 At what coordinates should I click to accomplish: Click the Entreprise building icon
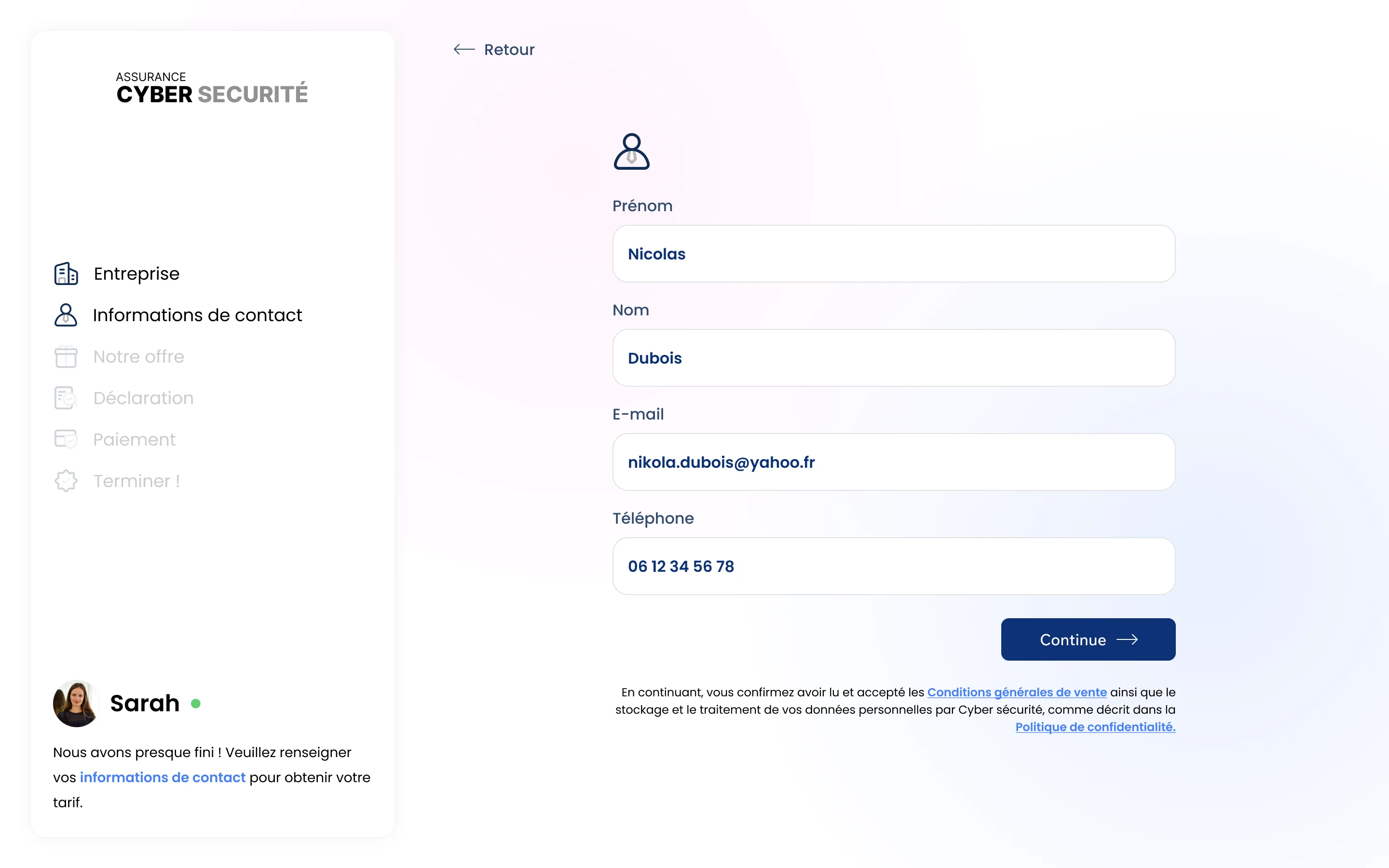[x=66, y=274]
